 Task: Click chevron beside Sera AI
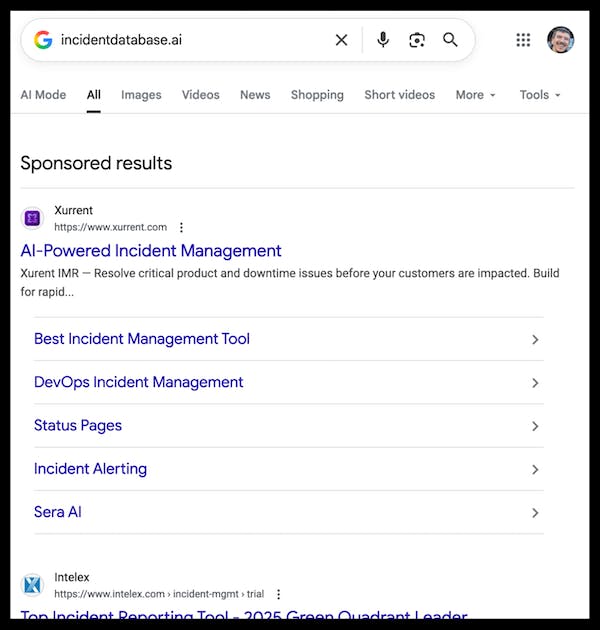535,513
